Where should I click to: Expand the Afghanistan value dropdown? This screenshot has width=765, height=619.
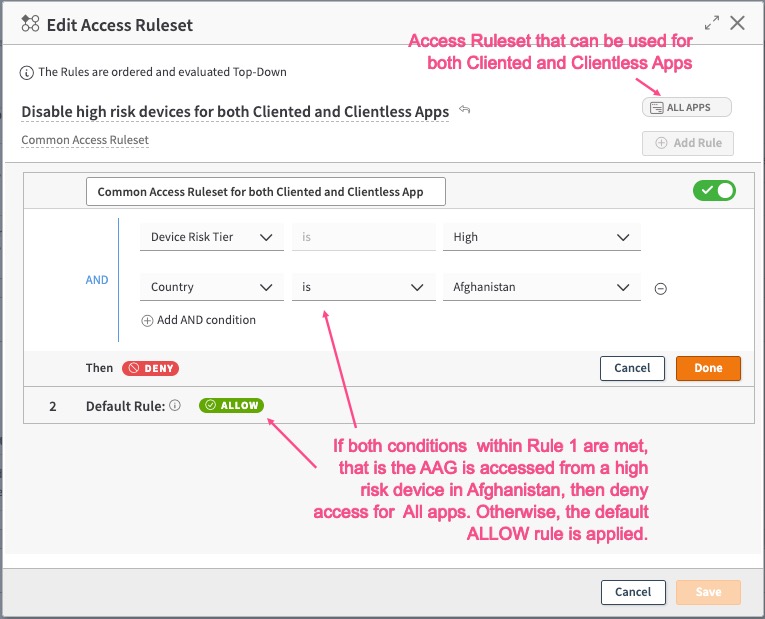pos(541,287)
